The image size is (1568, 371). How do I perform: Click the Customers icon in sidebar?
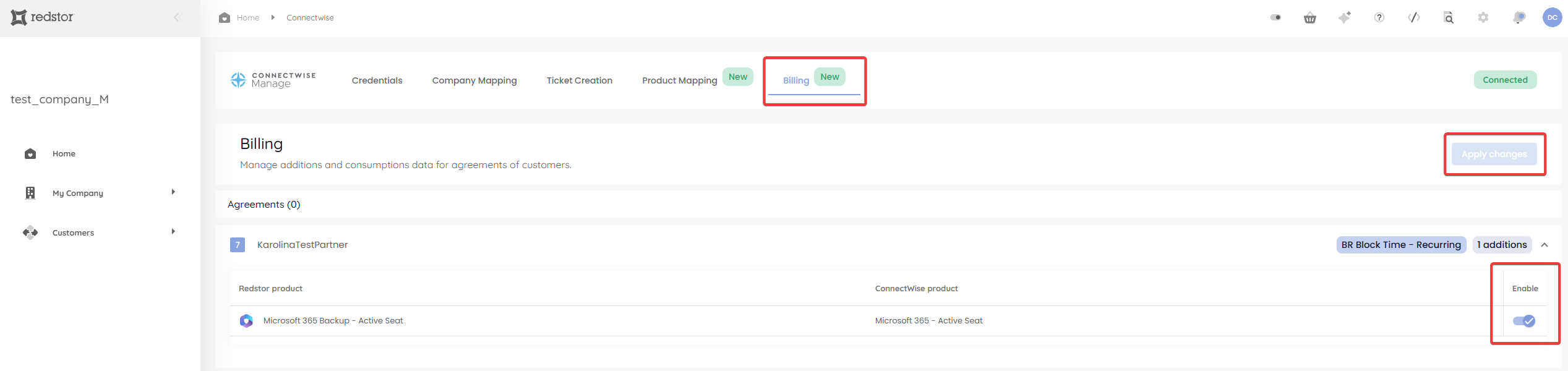30,232
